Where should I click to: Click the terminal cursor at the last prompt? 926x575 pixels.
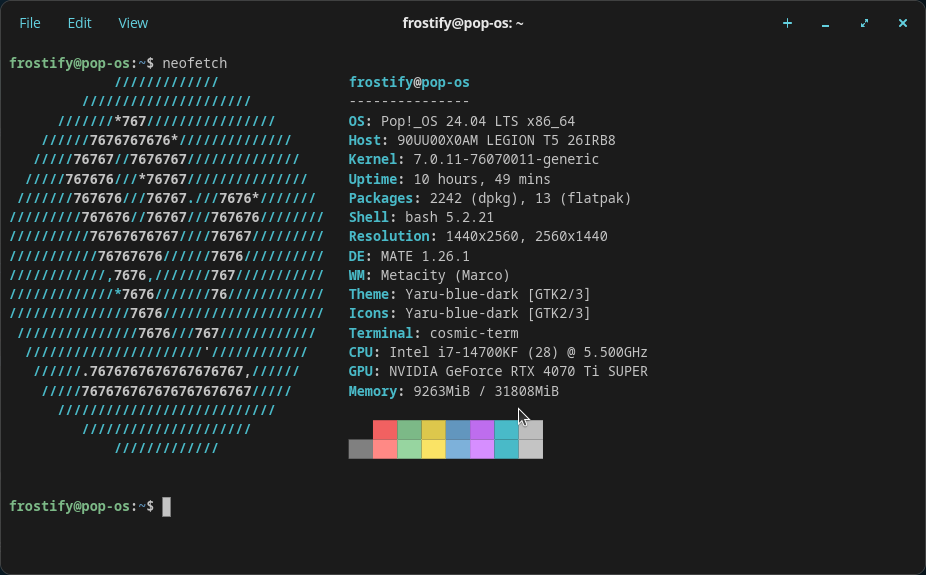167,507
